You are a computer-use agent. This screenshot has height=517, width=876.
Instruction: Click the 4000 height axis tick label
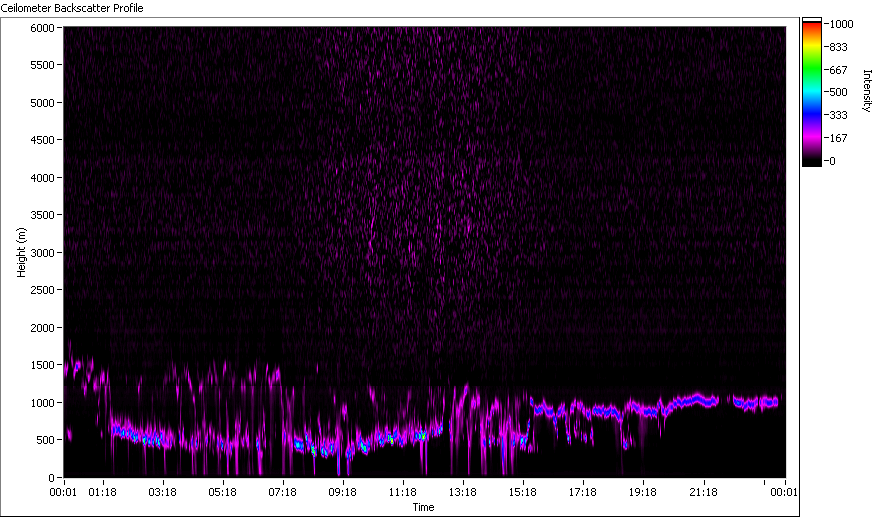(x=42, y=178)
